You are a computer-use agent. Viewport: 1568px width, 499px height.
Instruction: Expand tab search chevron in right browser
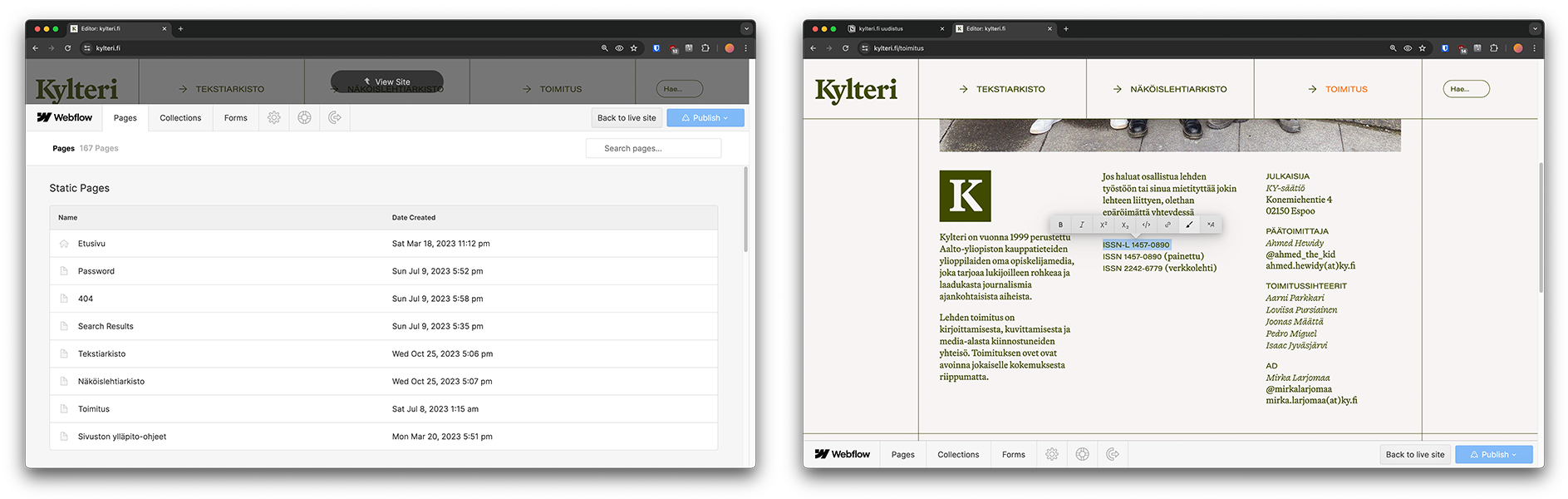1535,28
